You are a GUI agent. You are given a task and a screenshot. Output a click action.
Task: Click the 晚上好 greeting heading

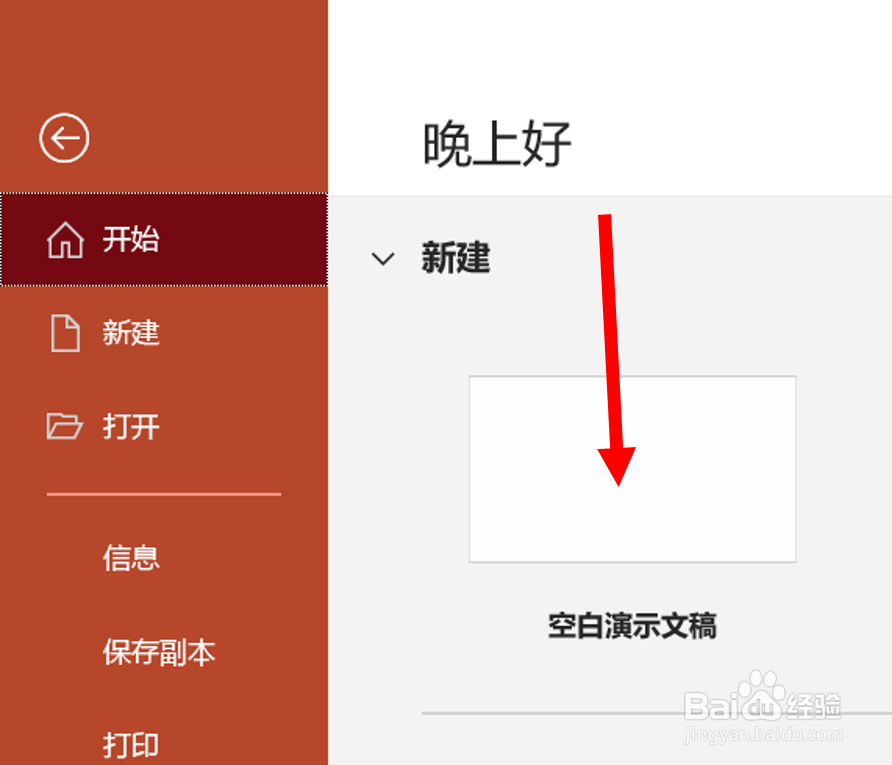point(497,144)
